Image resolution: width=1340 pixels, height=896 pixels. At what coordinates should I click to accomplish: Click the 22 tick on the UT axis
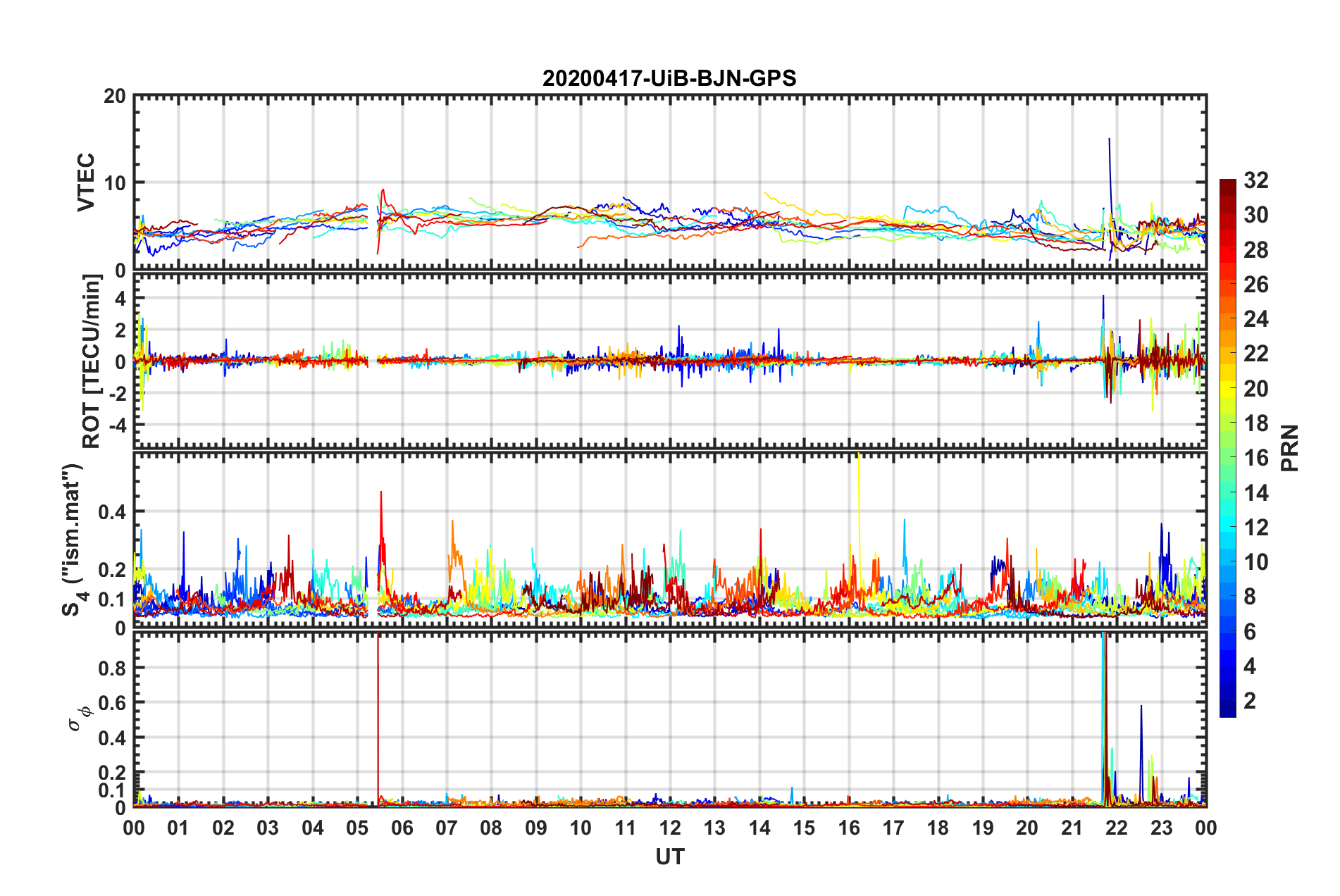[1117, 828]
